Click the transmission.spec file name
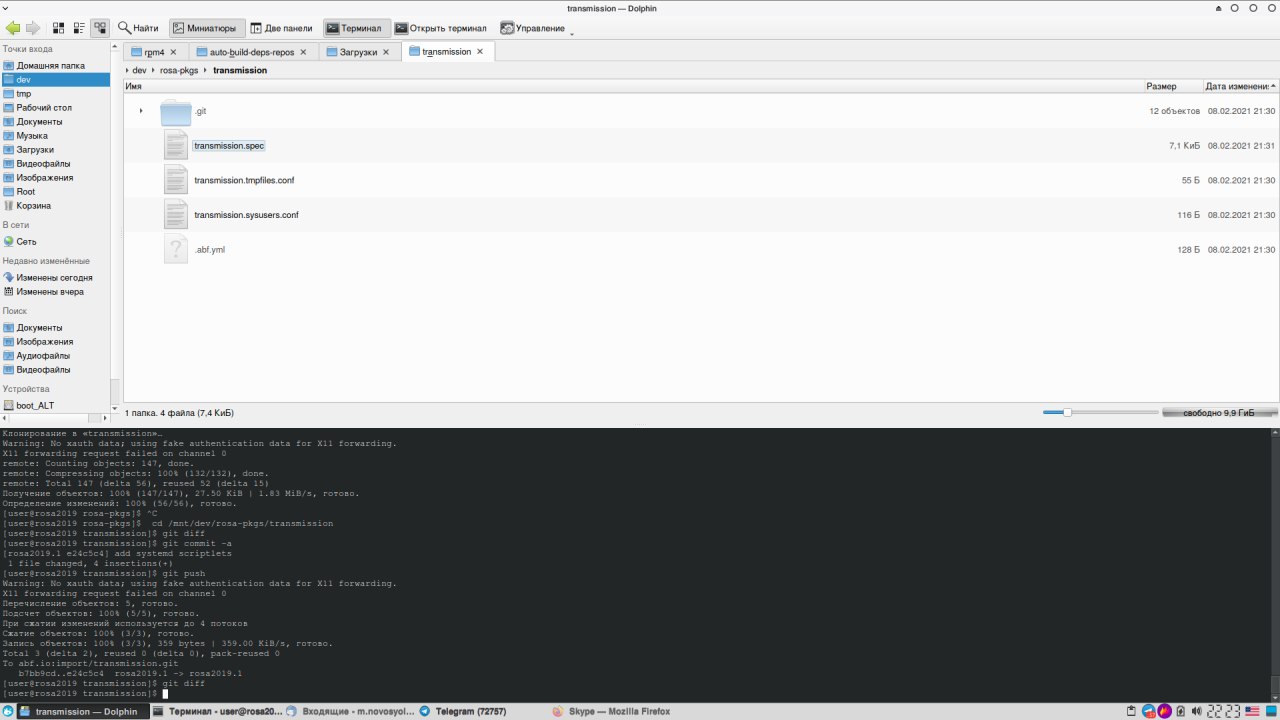 pyautogui.click(x=229, y=146)
